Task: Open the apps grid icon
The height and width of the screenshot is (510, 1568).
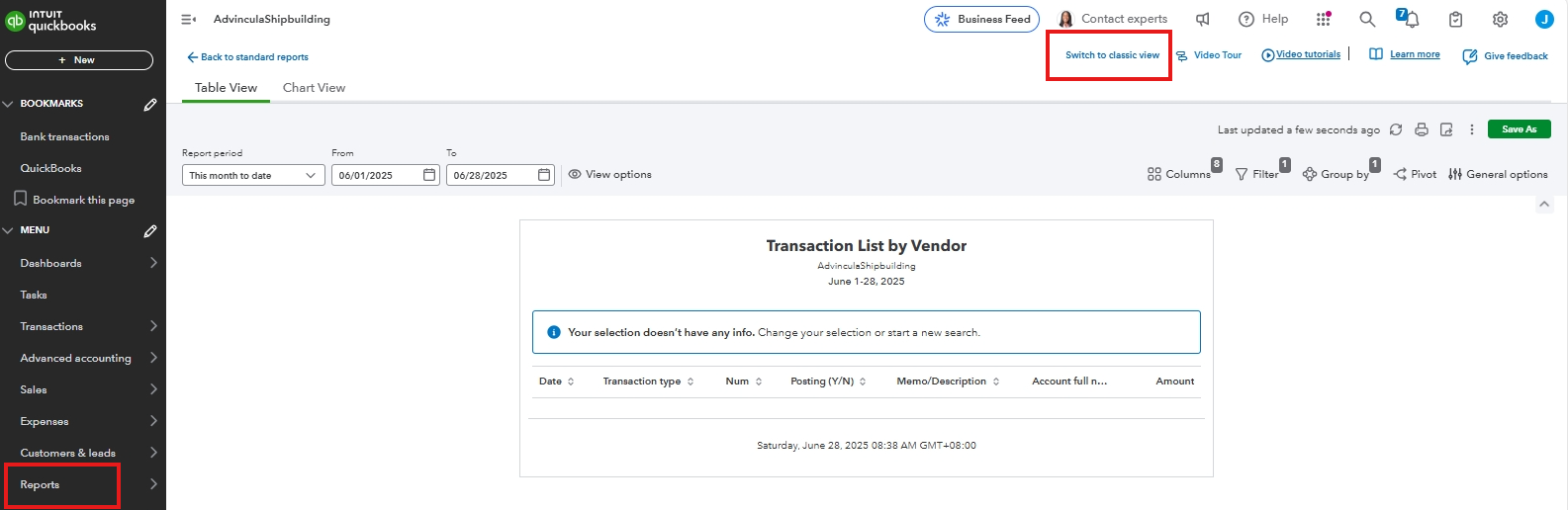Action: point(1324,19)
